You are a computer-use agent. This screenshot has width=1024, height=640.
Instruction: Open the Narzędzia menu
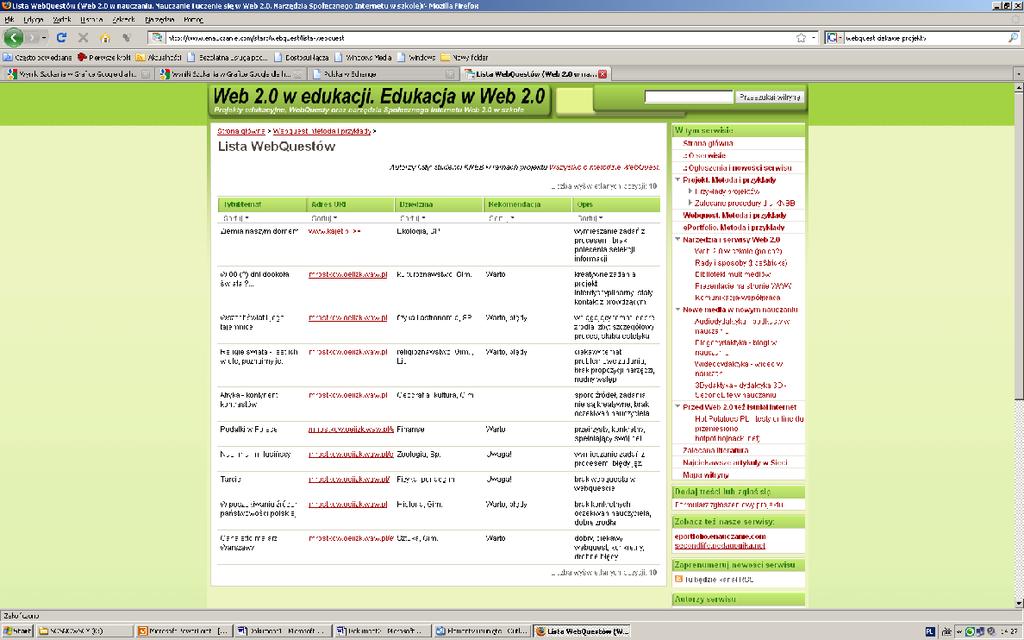pyautogui.click(x=159, y=20)
